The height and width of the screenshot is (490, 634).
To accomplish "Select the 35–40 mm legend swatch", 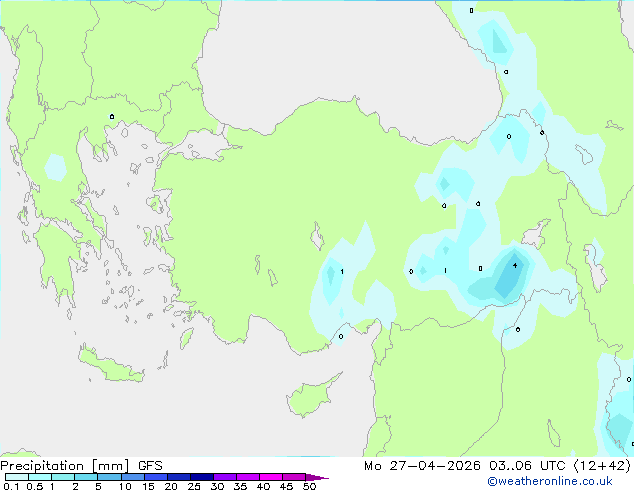I will pos(247,477).
